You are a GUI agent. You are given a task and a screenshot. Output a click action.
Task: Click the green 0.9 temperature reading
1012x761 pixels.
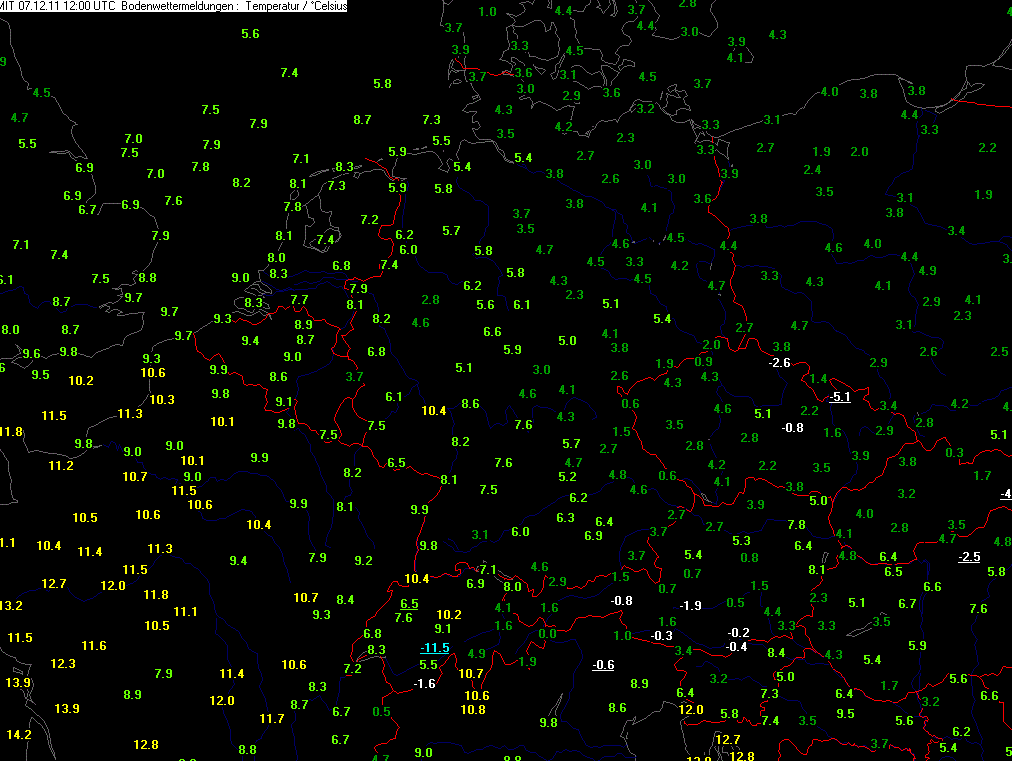click(703, 361)
